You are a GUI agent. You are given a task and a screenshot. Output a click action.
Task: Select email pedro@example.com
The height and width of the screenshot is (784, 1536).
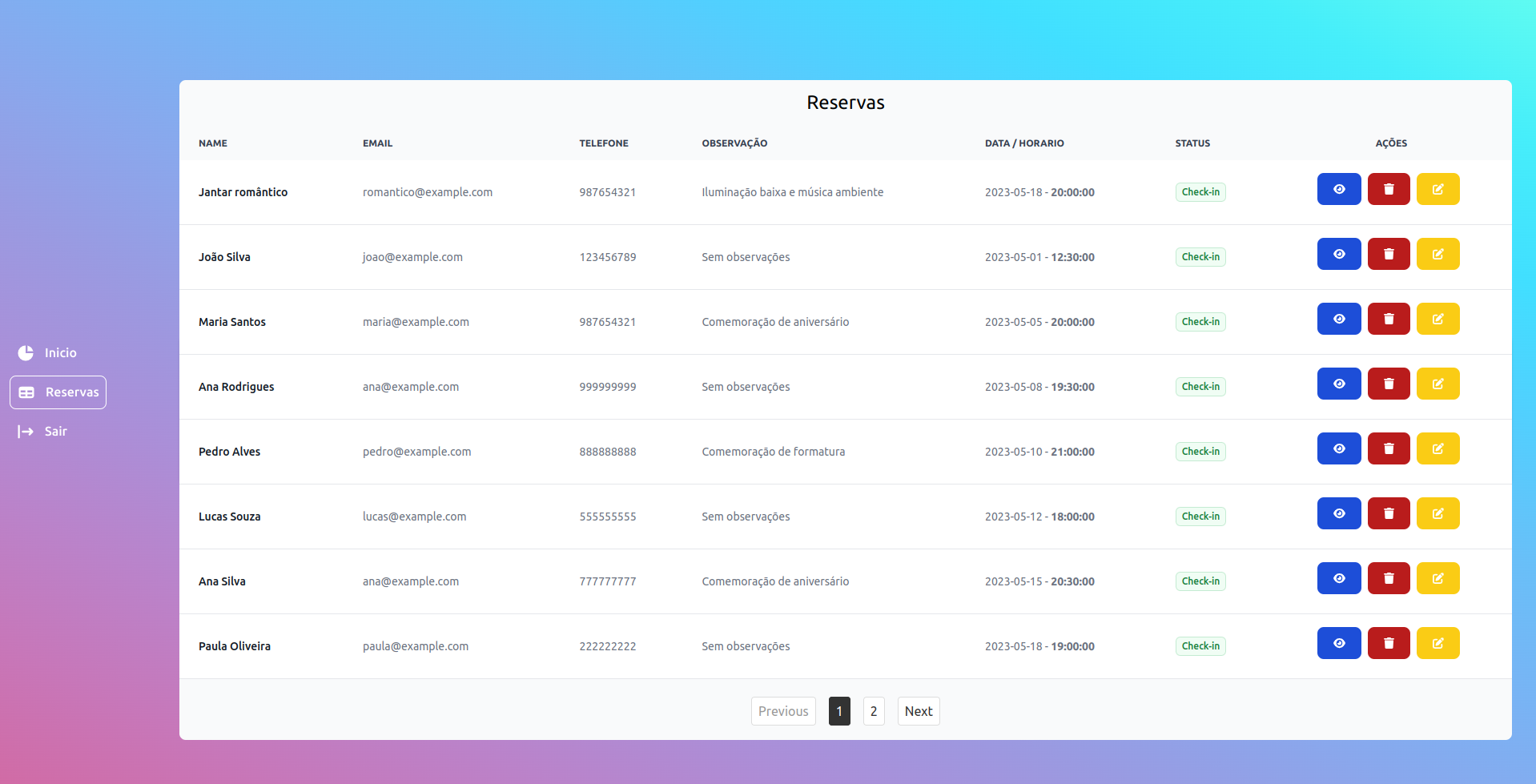pyautogui.click(x=416, y=452)
